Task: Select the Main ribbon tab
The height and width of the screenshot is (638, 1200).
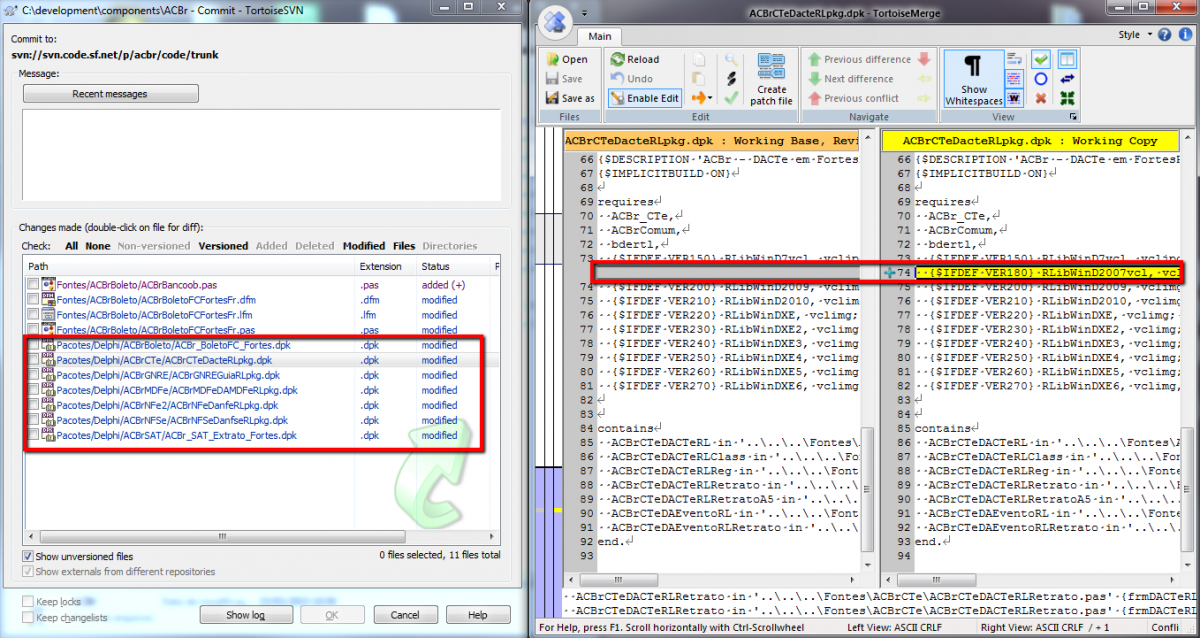Action: 599,36
